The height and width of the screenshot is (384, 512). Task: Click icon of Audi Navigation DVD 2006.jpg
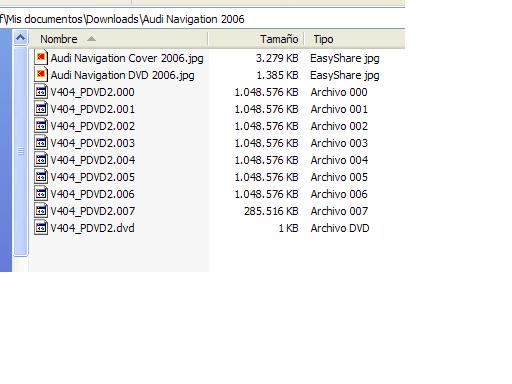click(x=41, y=74)
